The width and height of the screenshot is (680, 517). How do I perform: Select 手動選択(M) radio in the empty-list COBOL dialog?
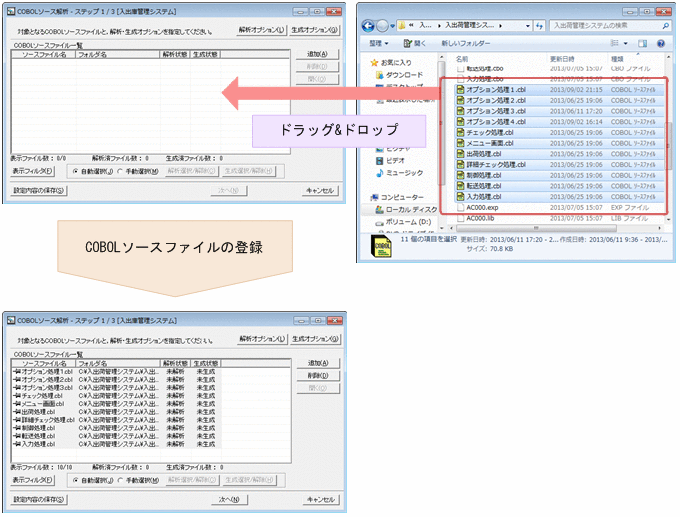pos(120,171)
